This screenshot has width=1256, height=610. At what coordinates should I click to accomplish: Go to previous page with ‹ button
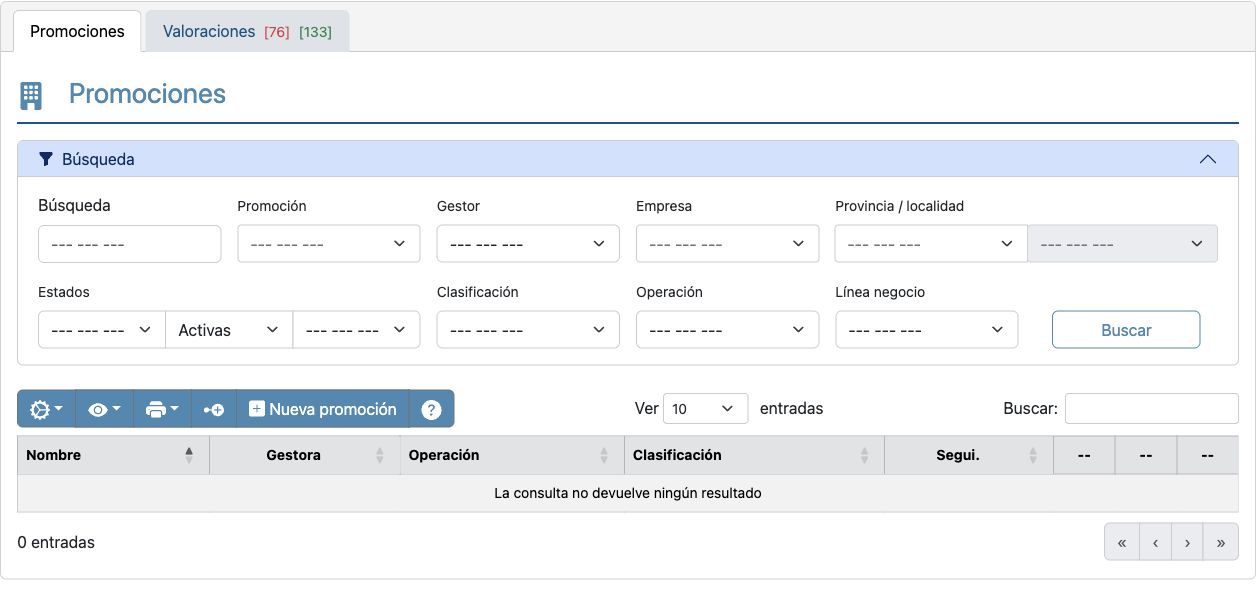click(x=1155, y=543)
